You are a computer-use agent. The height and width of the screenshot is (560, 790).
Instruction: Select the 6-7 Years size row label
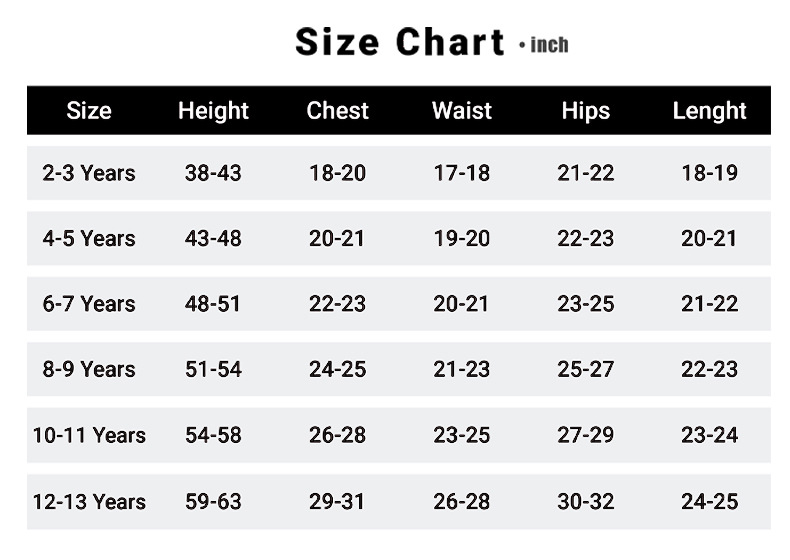89,304
